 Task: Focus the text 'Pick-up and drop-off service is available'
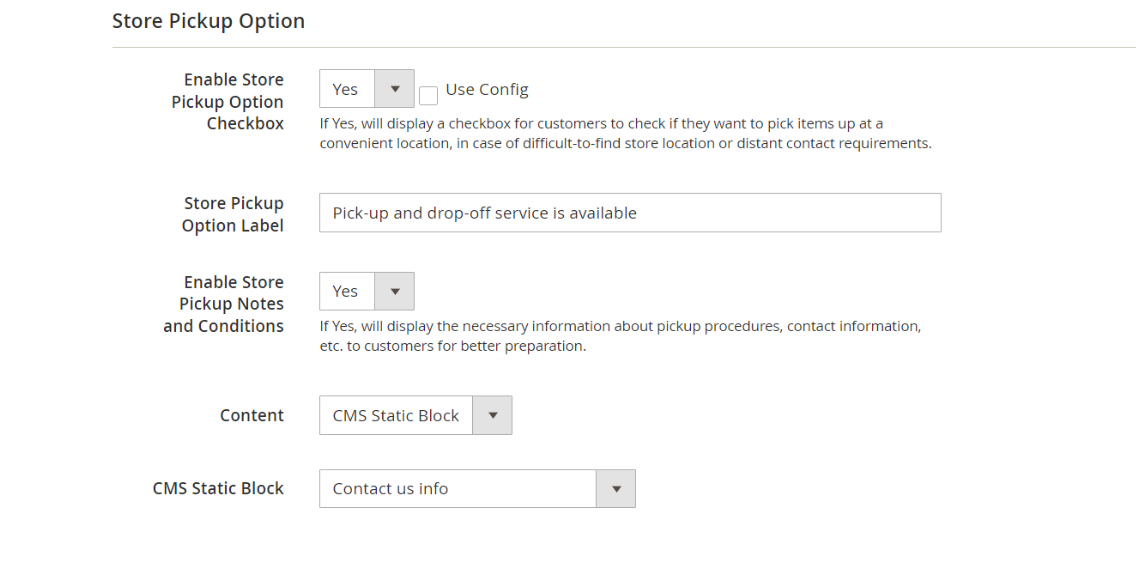(485, 213)
